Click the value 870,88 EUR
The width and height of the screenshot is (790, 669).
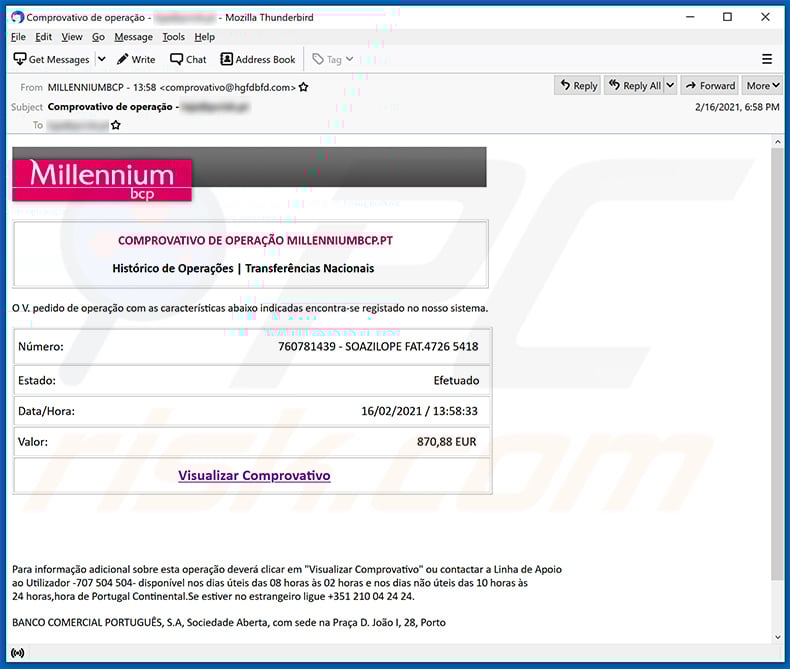(x=446, y=442)
